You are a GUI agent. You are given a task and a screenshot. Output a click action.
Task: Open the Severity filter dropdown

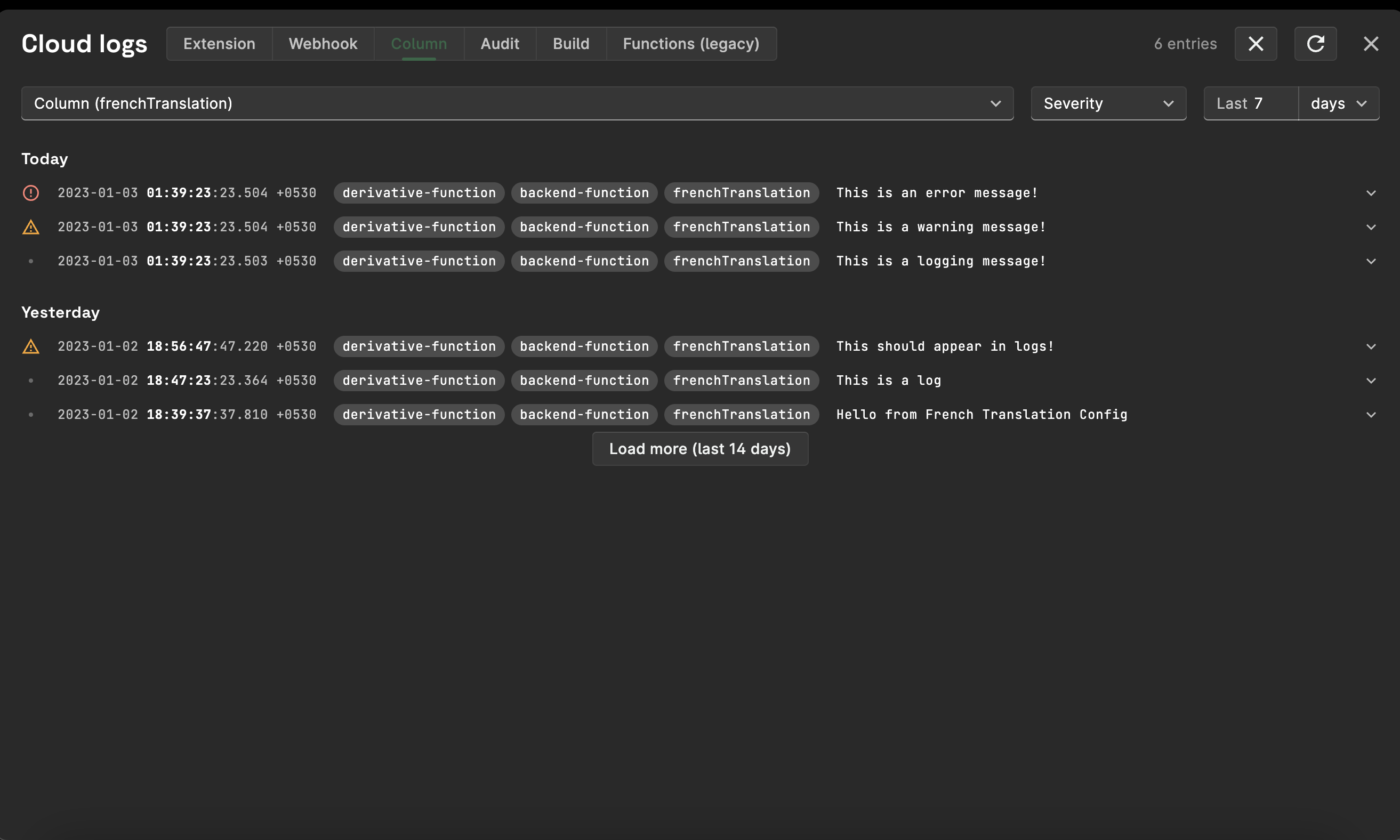[1108, 103]
